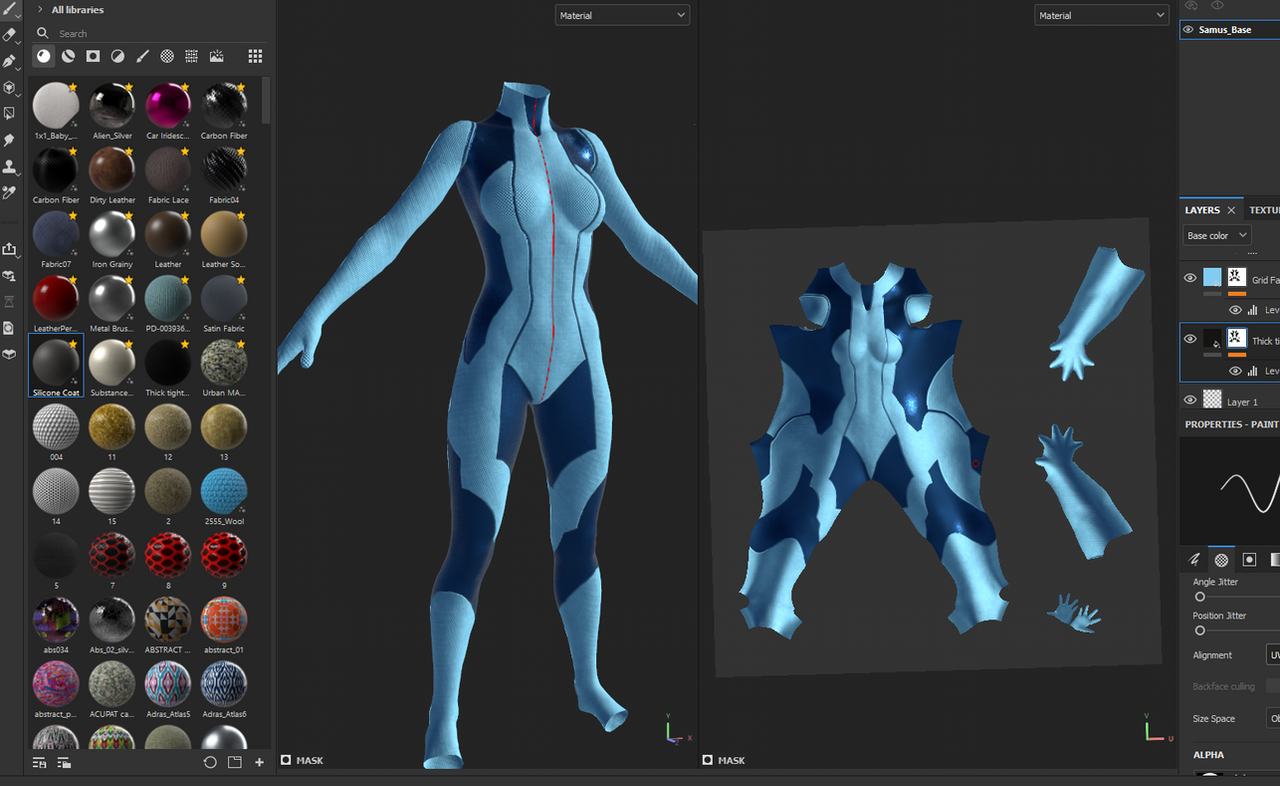Filter assets by Filters half-circle icon
Screen dimensions: 1280x786
pyautogui.click(x=117, y=57)
